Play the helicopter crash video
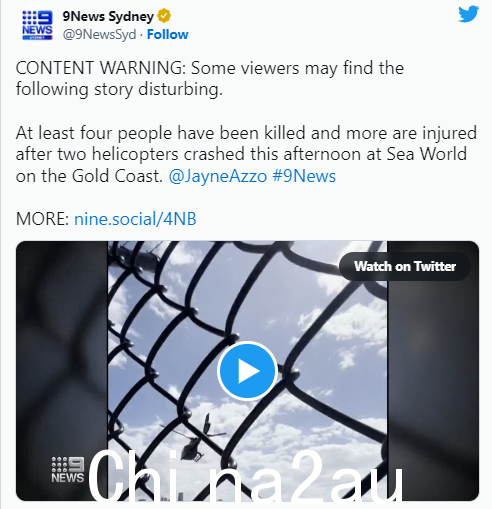This screenshot has width=492, height=509. point(247,371)
